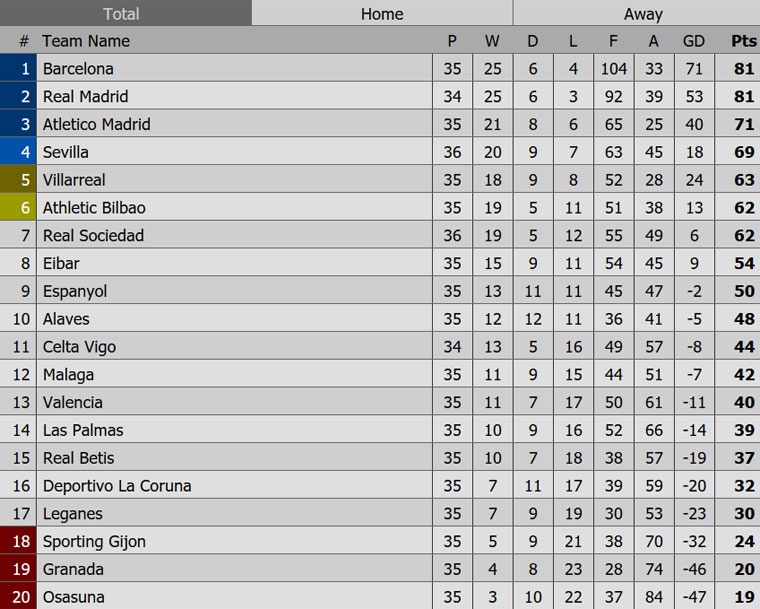This screenshot has height=609, width=760.
Task: Click the P (played) column header
Action: [452, 41]
